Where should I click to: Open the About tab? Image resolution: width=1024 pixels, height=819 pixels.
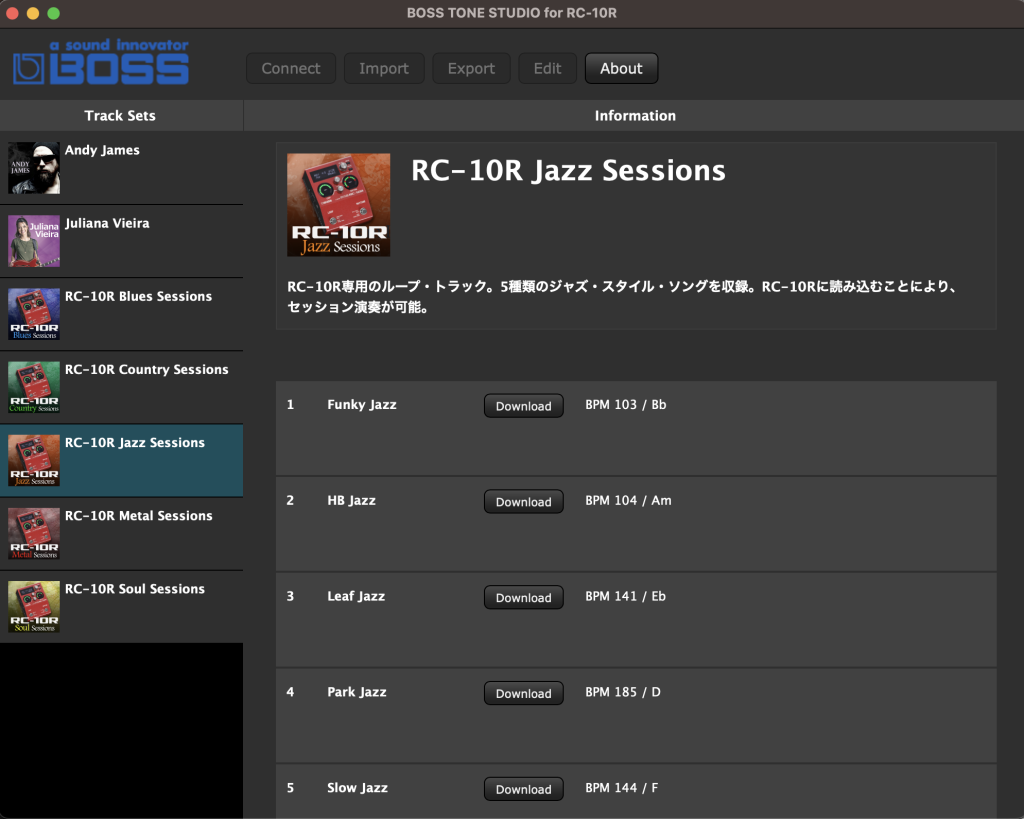621,69
